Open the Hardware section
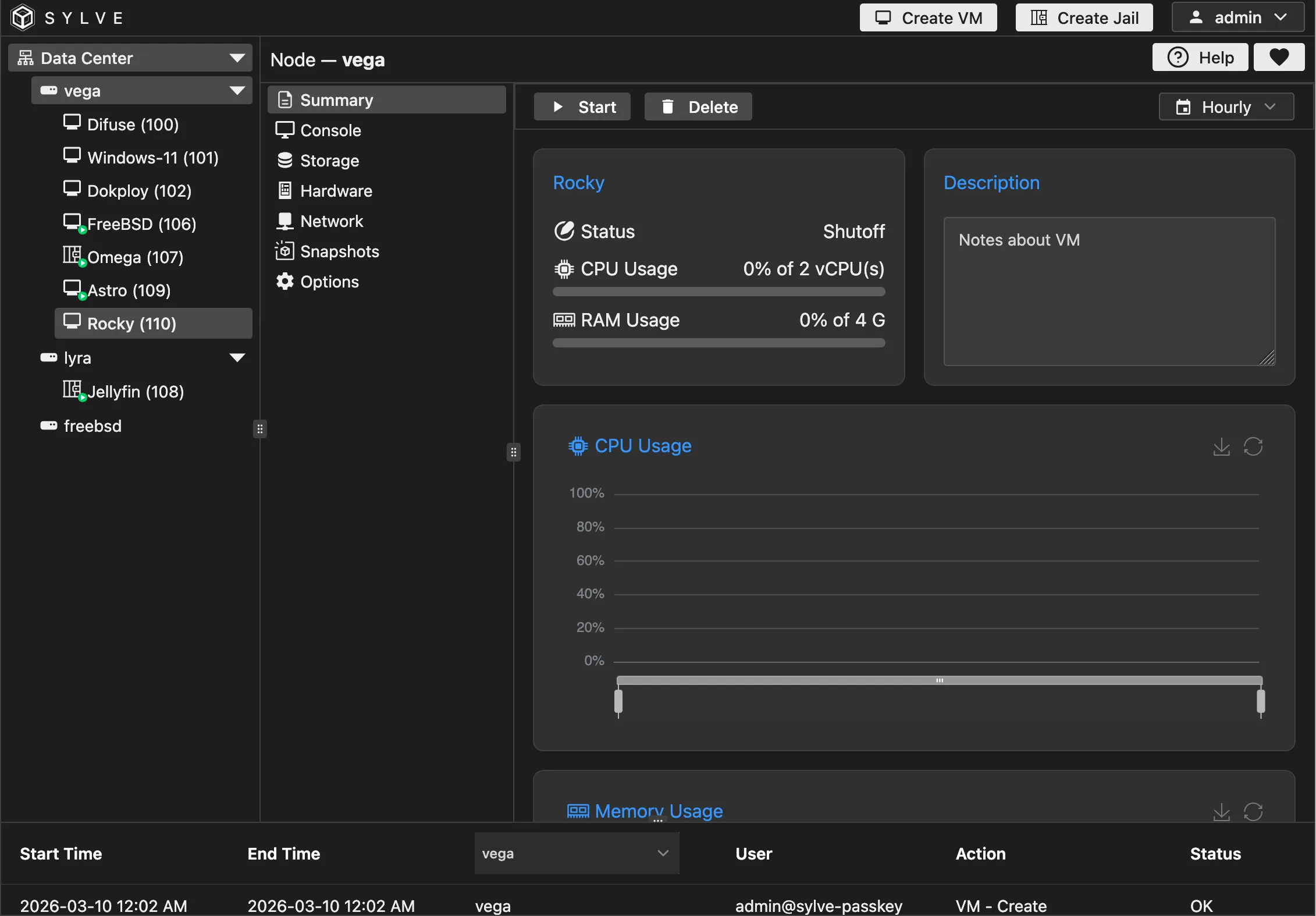 point(336,191)
